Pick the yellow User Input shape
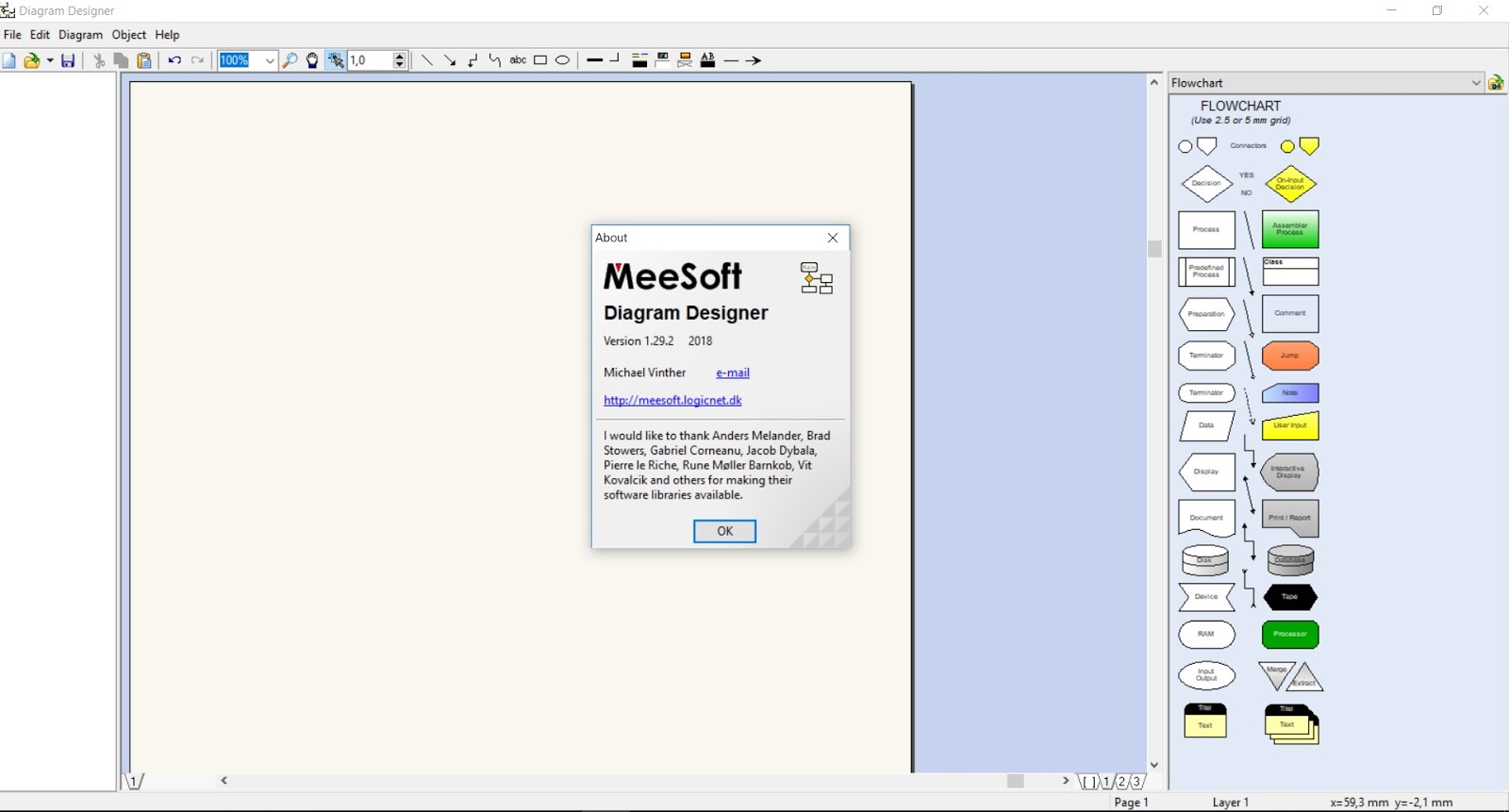 coord(1290,426)
